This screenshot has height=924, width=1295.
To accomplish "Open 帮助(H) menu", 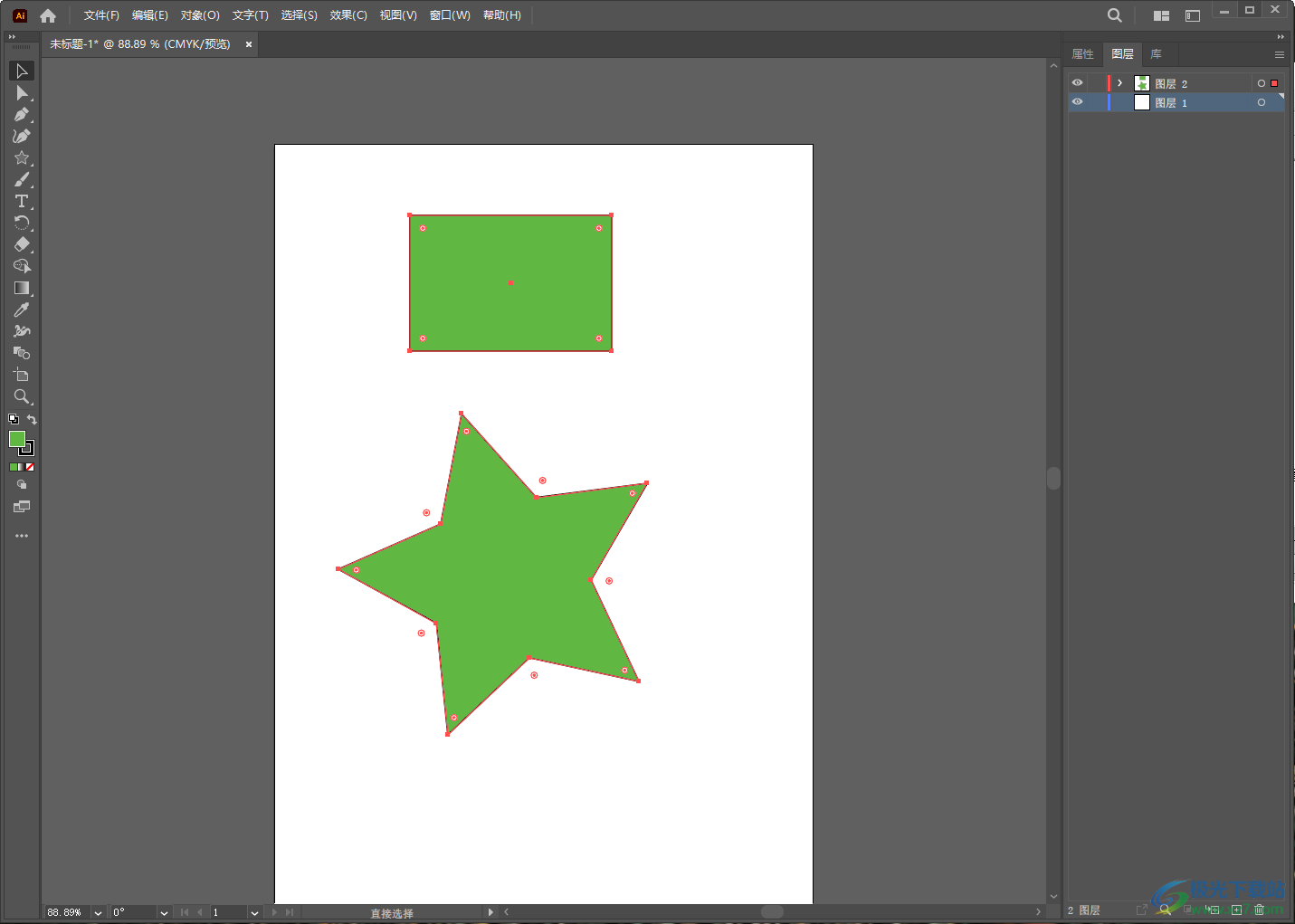I will pos(502,15).
